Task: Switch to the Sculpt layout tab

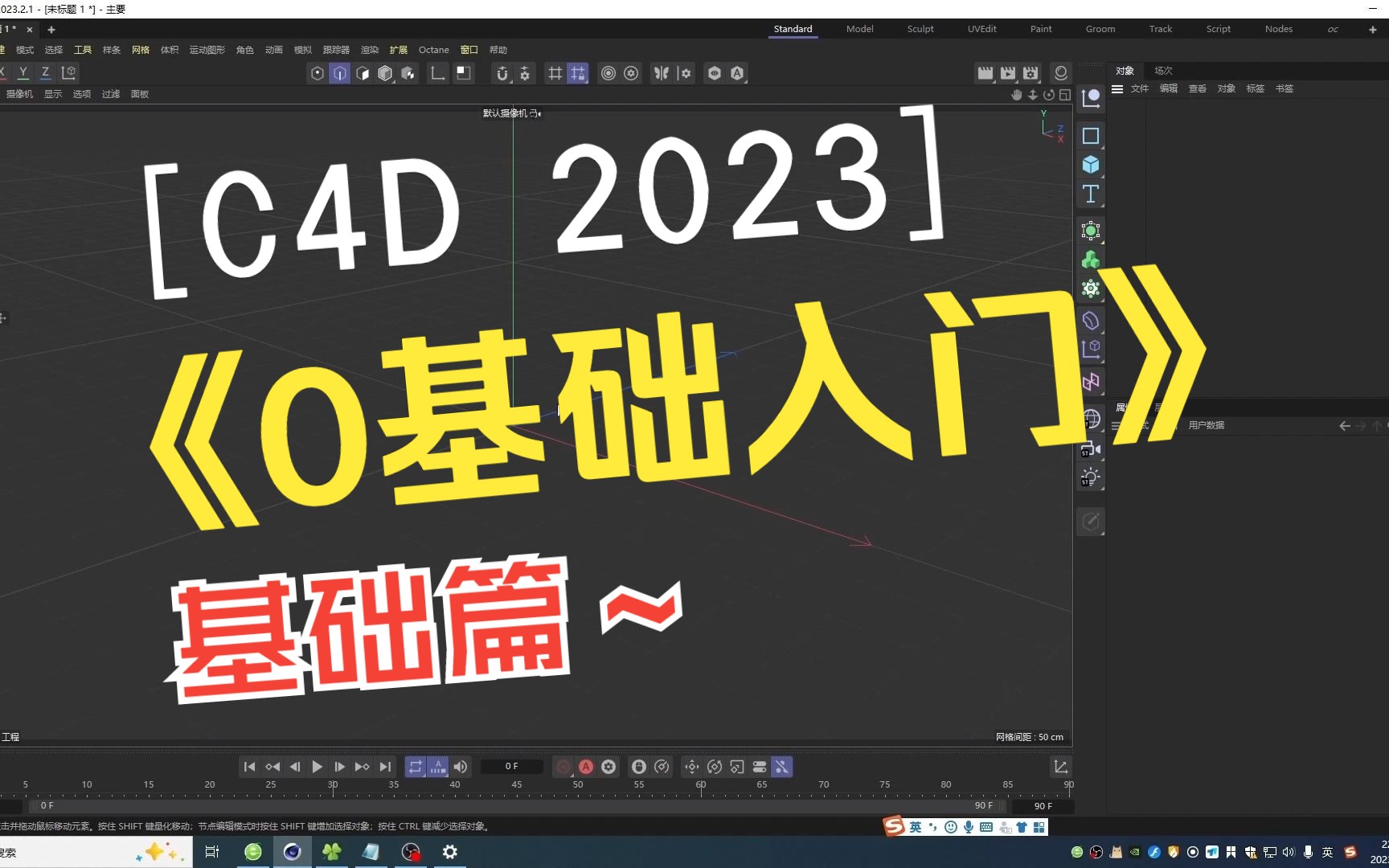Action: [x=920, y=29]
